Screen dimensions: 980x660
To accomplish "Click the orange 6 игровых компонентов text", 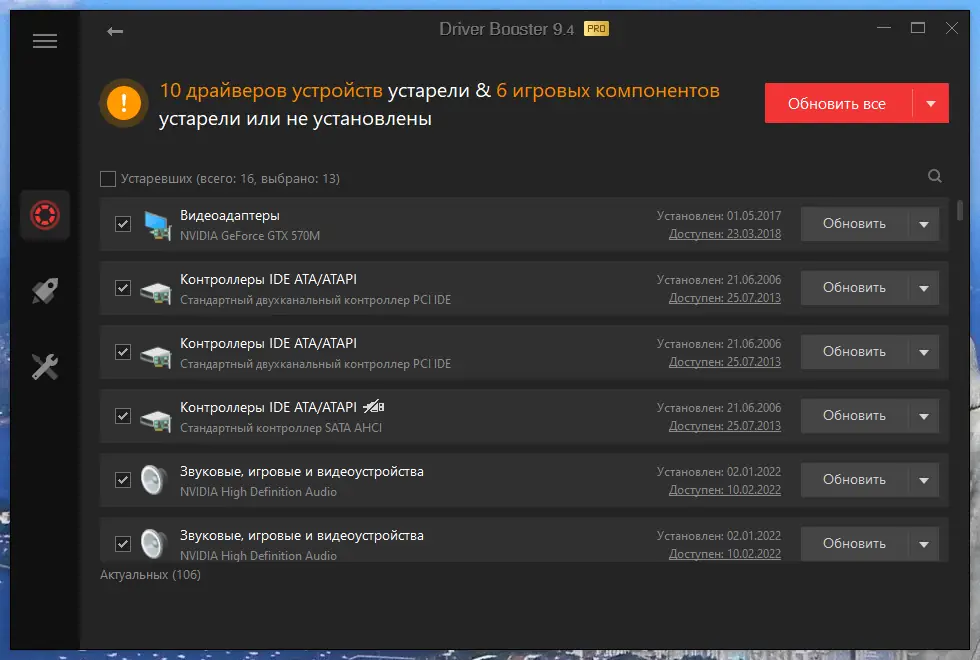I will pyautogui.click(x=608, y=91).
